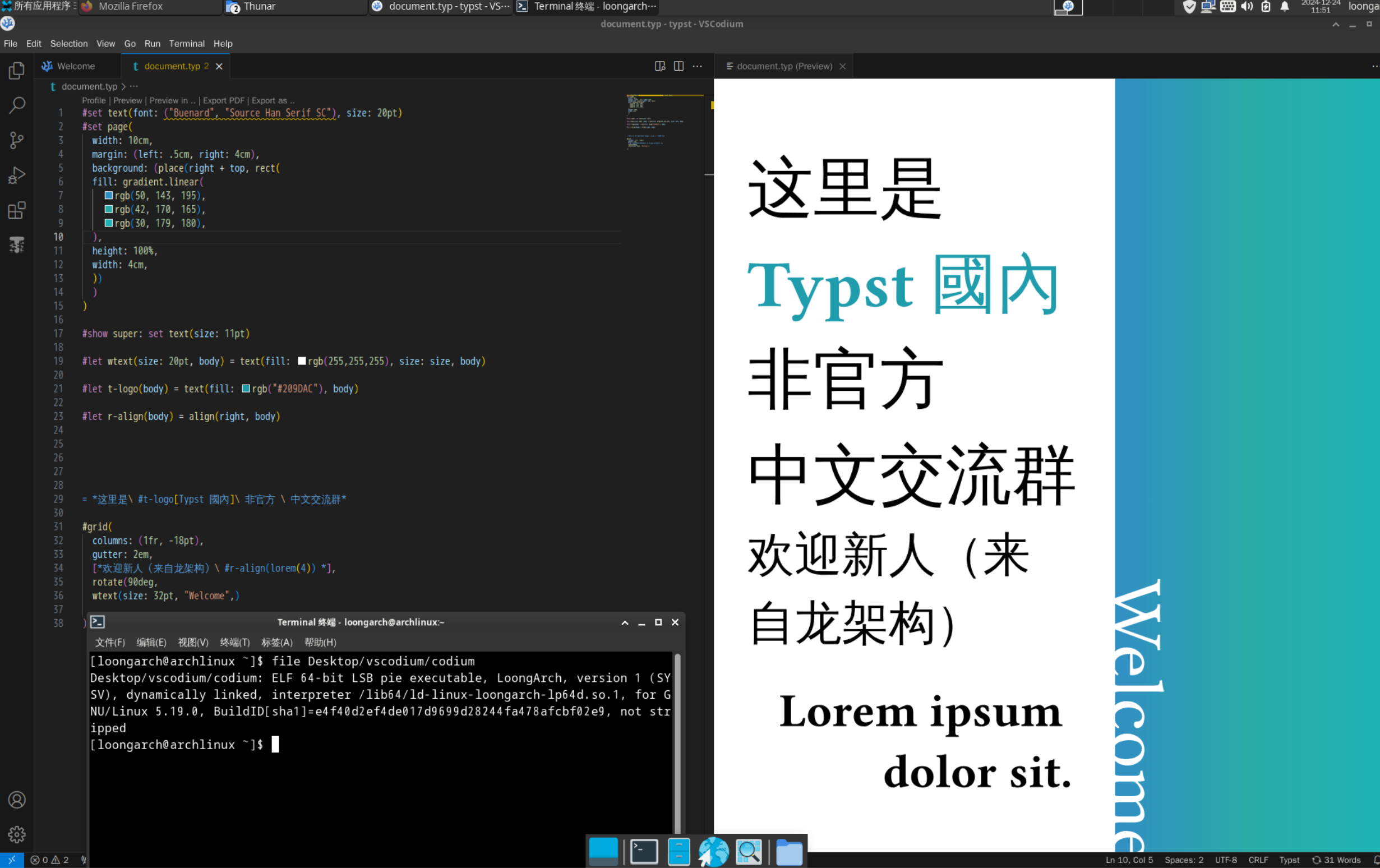
Task: Open the terminal window menu icon
Action: tap(98, 622)
